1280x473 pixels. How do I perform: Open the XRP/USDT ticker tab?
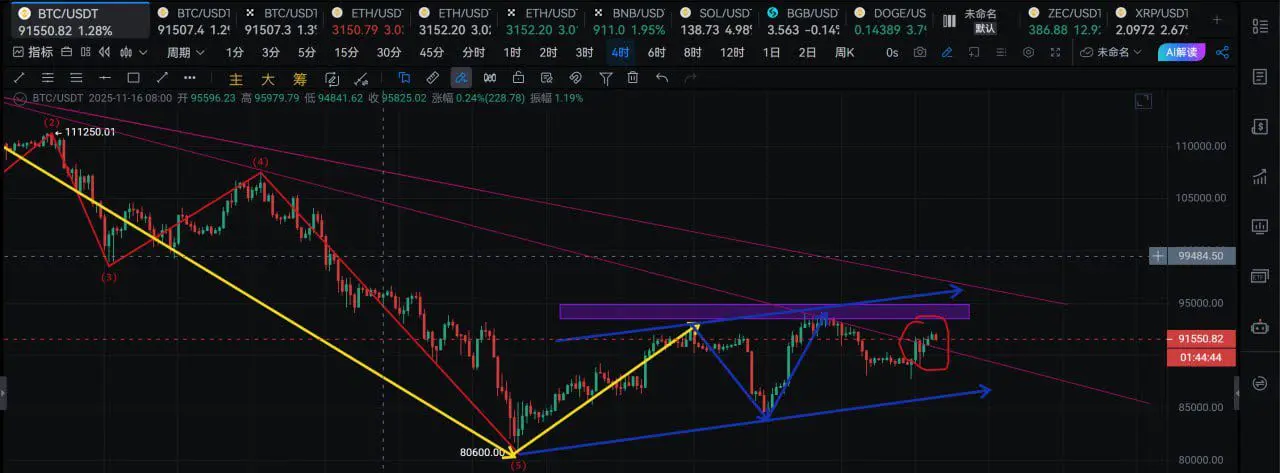point(1151,21)
